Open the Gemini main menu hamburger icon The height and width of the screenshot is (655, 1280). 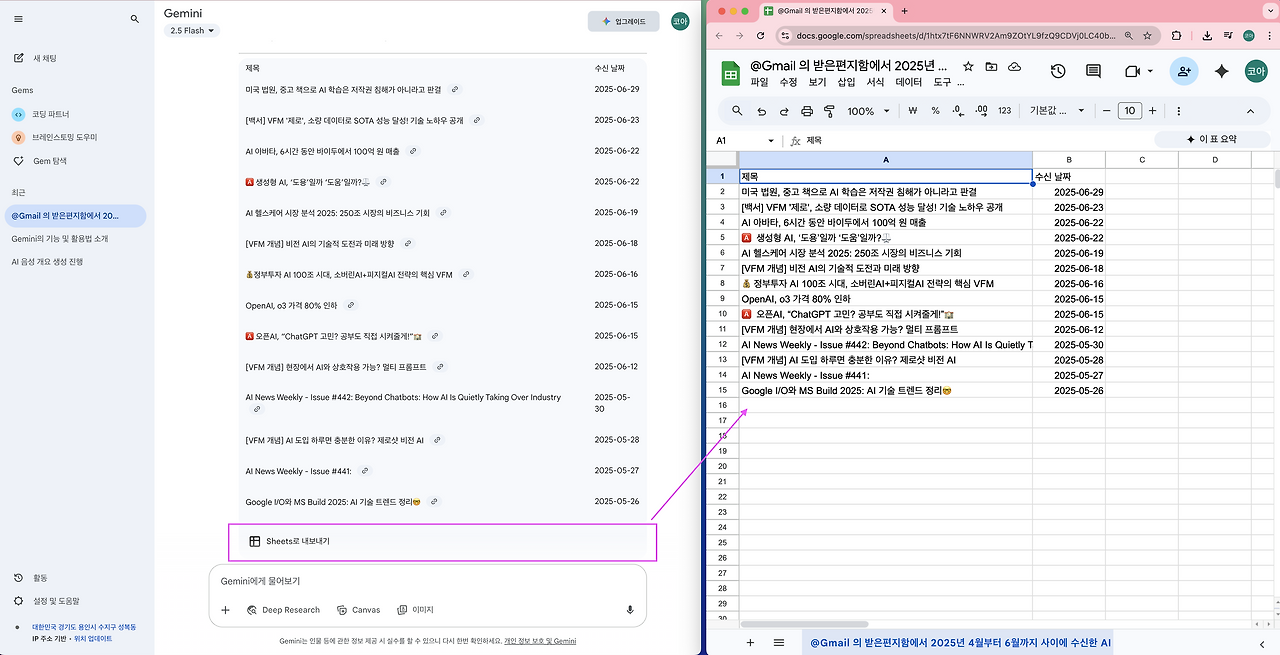coord(18,19)
